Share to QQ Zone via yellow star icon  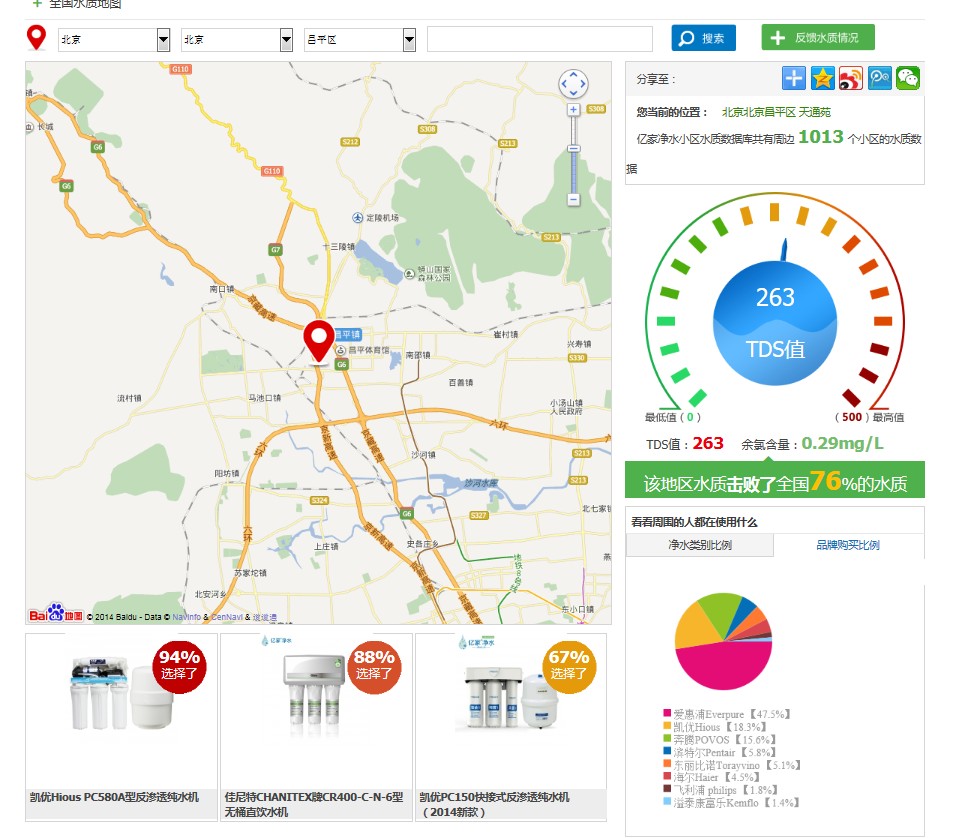tap(823, 78)
